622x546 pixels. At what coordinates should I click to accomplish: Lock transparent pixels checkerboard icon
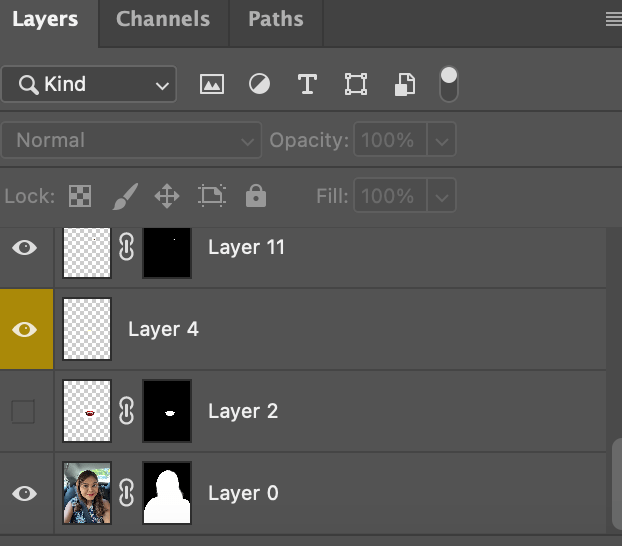79,196
